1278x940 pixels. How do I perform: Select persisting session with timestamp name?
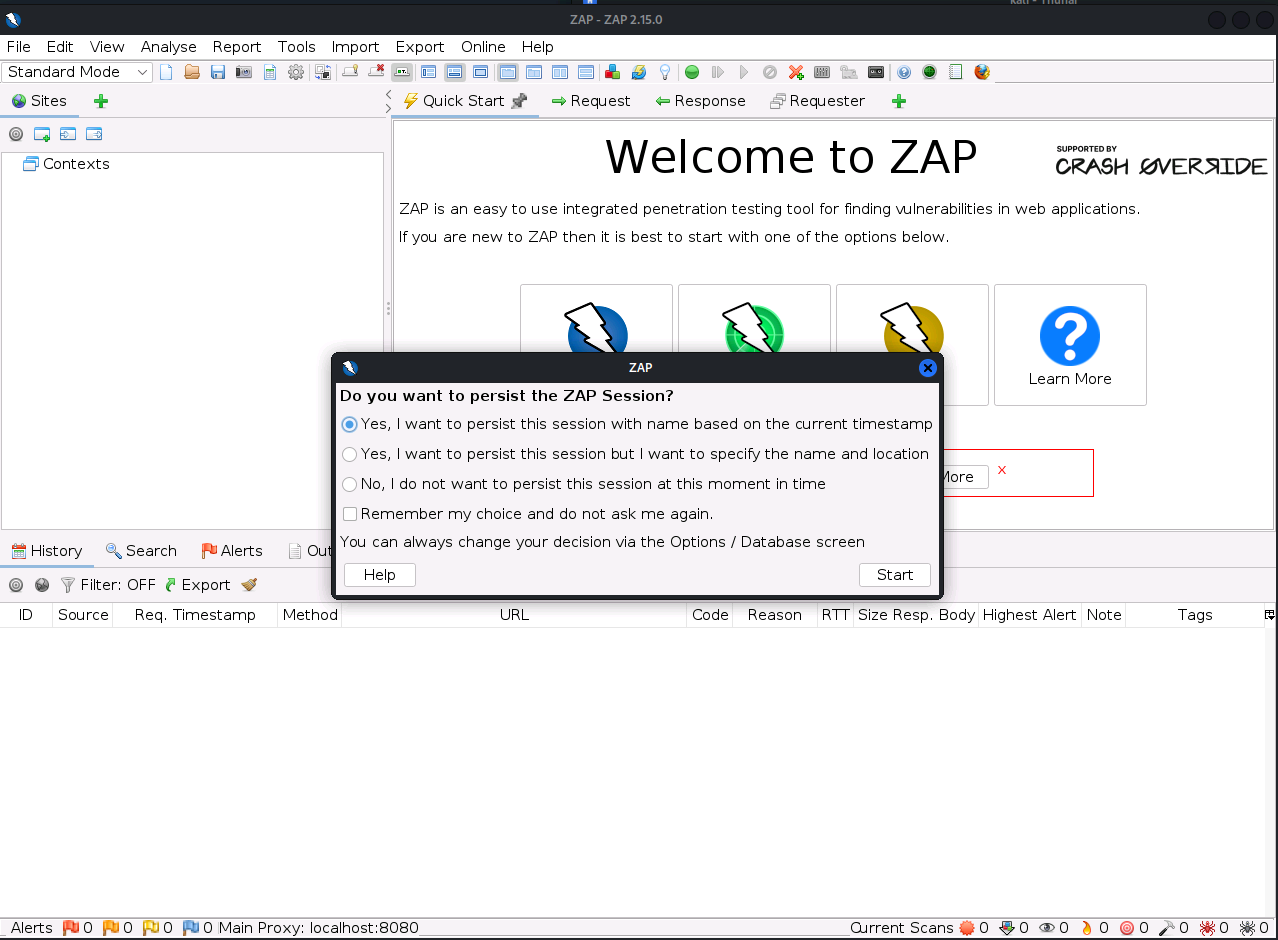349,424
